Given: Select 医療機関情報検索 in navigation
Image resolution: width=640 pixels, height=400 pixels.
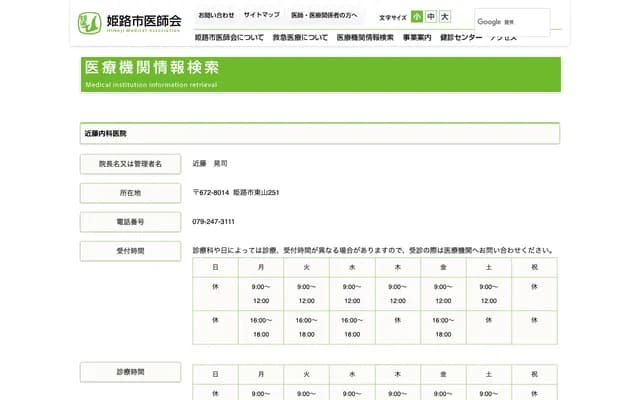Looking at the screenshot, I should coord(365,37).
